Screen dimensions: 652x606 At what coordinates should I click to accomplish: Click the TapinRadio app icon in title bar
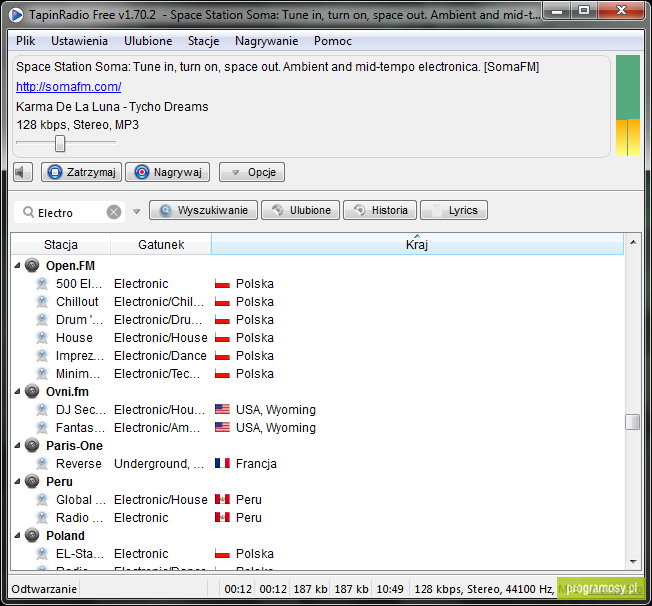tap(16, 15)
